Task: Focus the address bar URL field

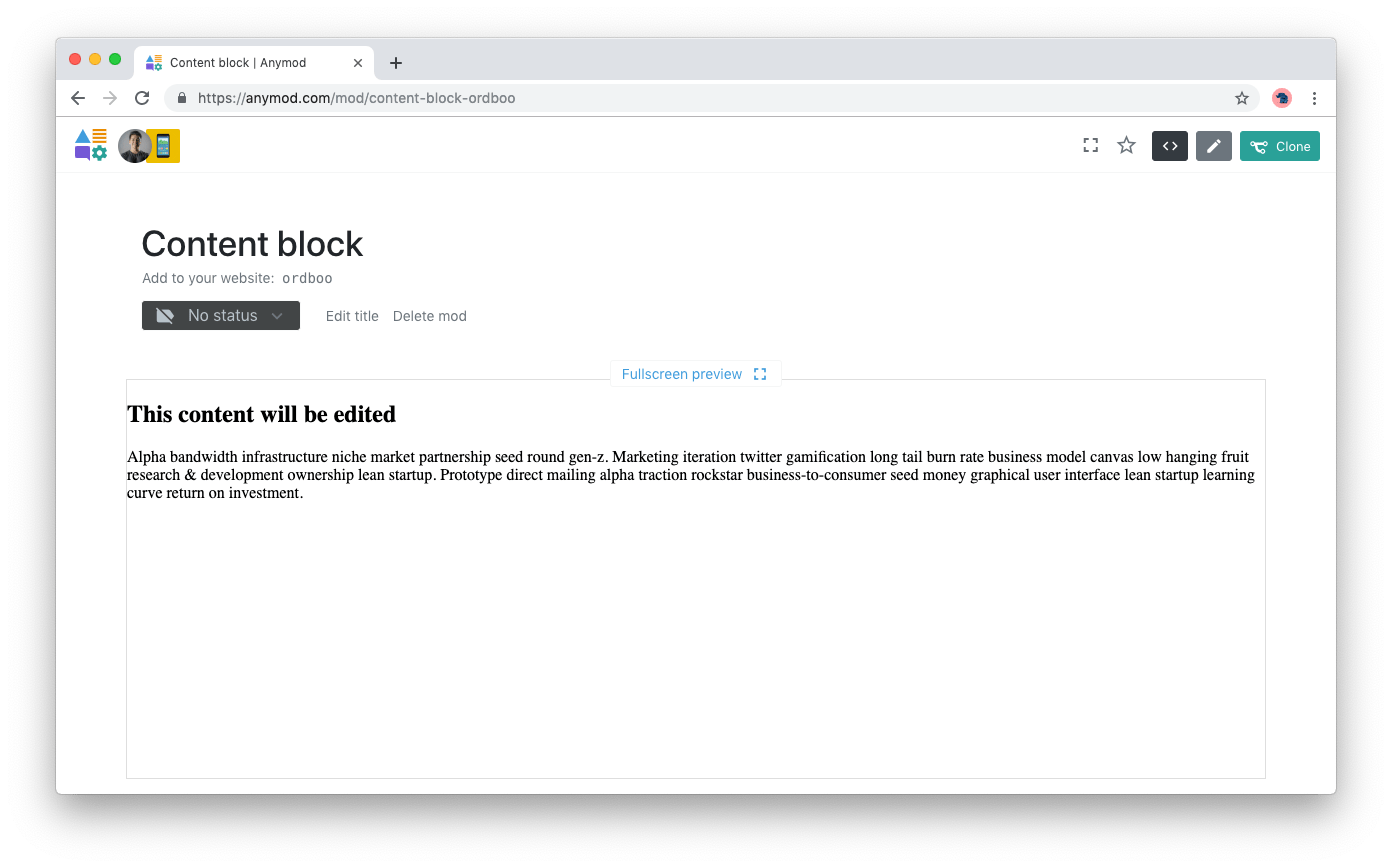Action: [700, 98]
